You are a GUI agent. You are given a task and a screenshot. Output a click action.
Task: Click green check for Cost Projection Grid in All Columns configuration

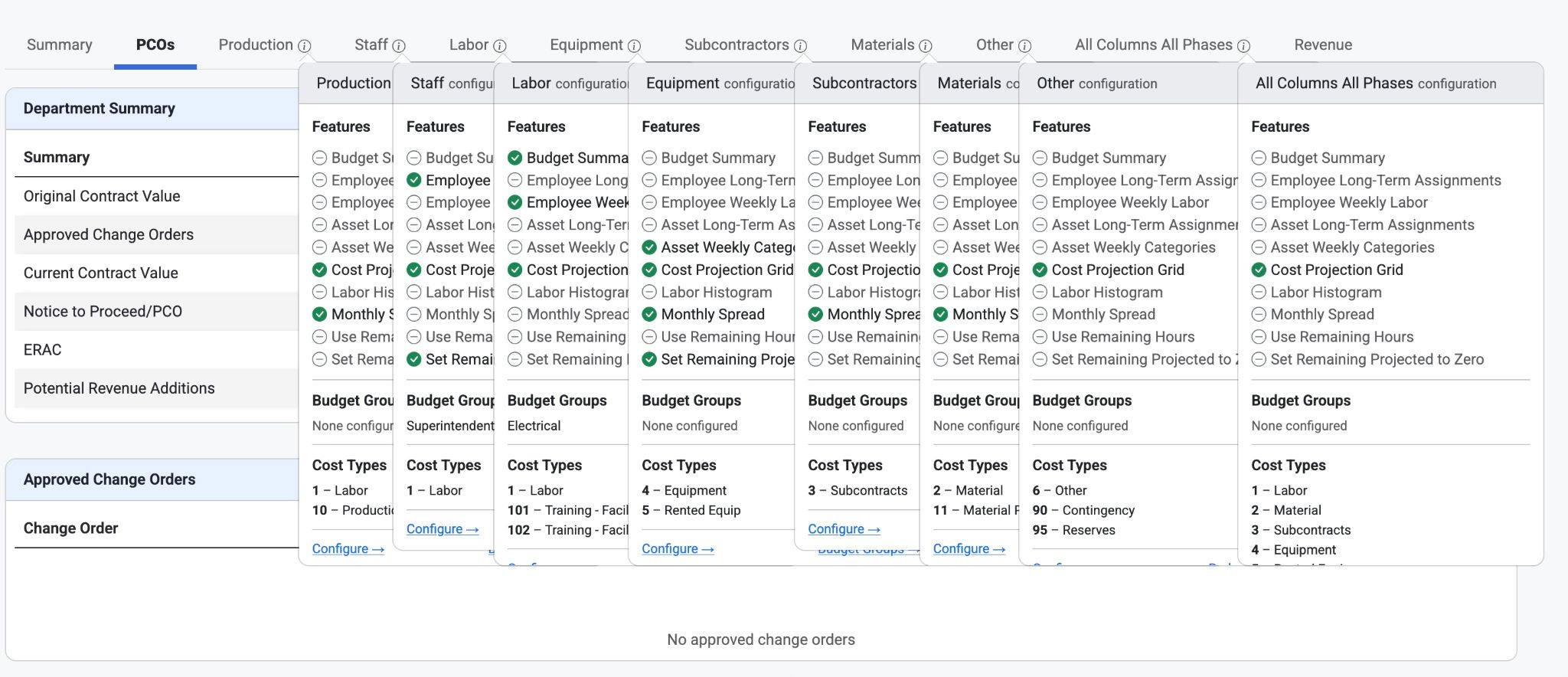1259,270
